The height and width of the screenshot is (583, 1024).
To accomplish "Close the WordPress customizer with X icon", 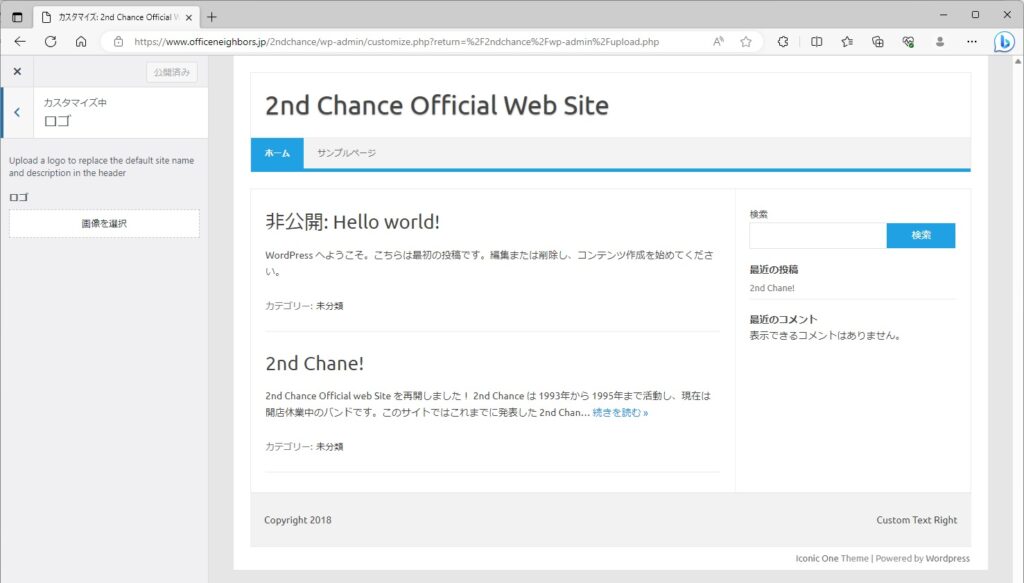I will [x=17, y=72].
